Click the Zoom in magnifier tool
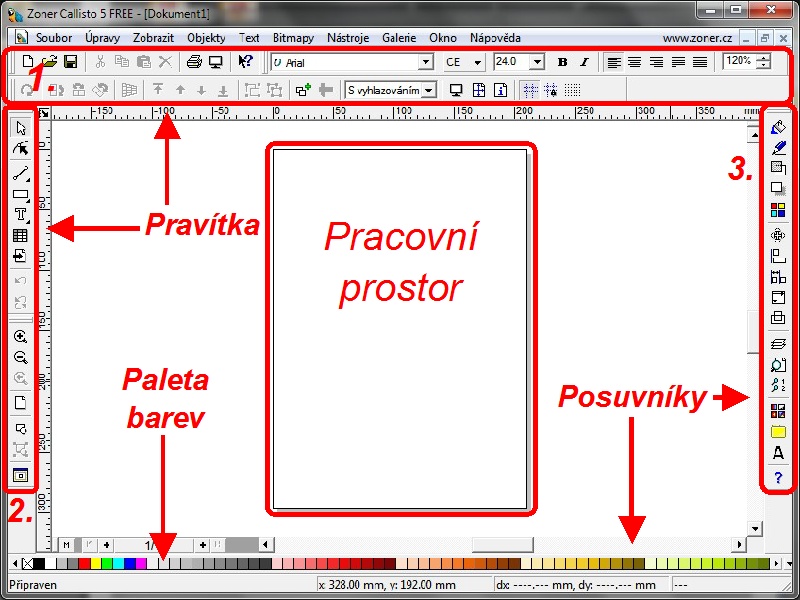The height and width of the screenshot is (600, 800). (20, 337)
